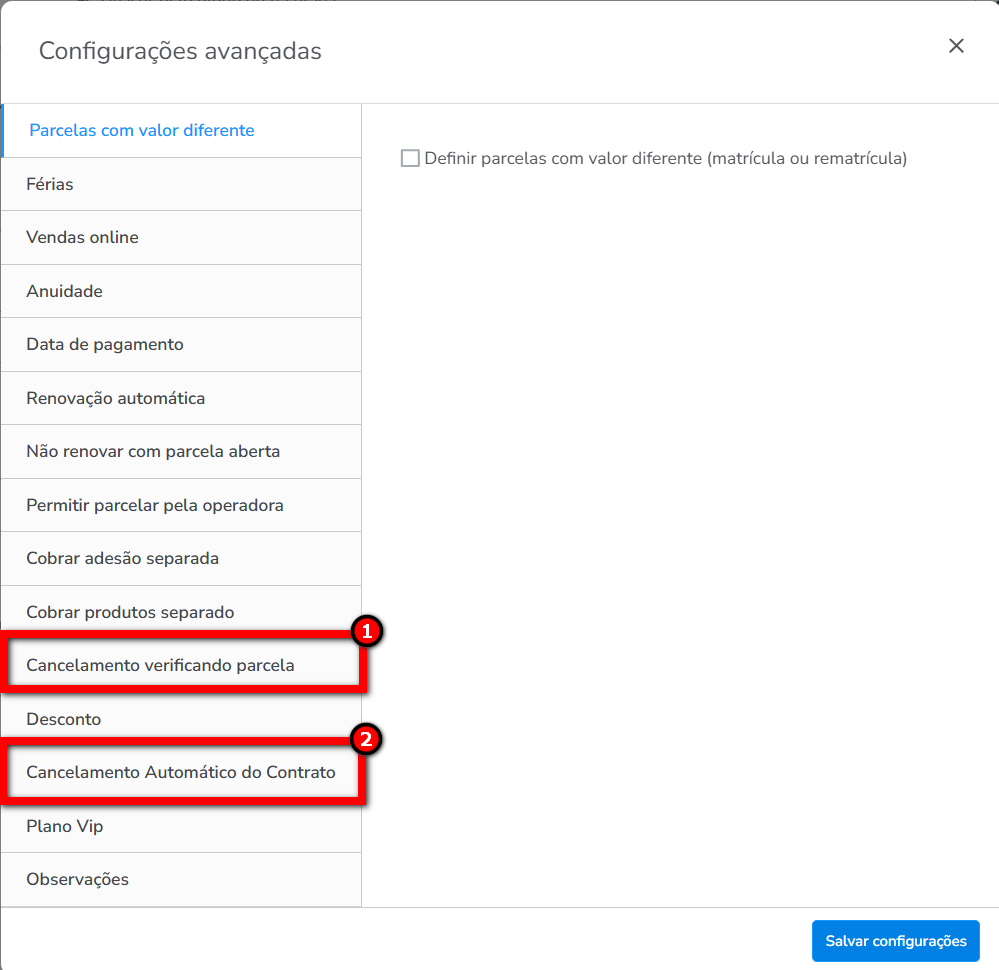
Task: Close the Configurações avançadas dialog
Action: pos(956,46)
